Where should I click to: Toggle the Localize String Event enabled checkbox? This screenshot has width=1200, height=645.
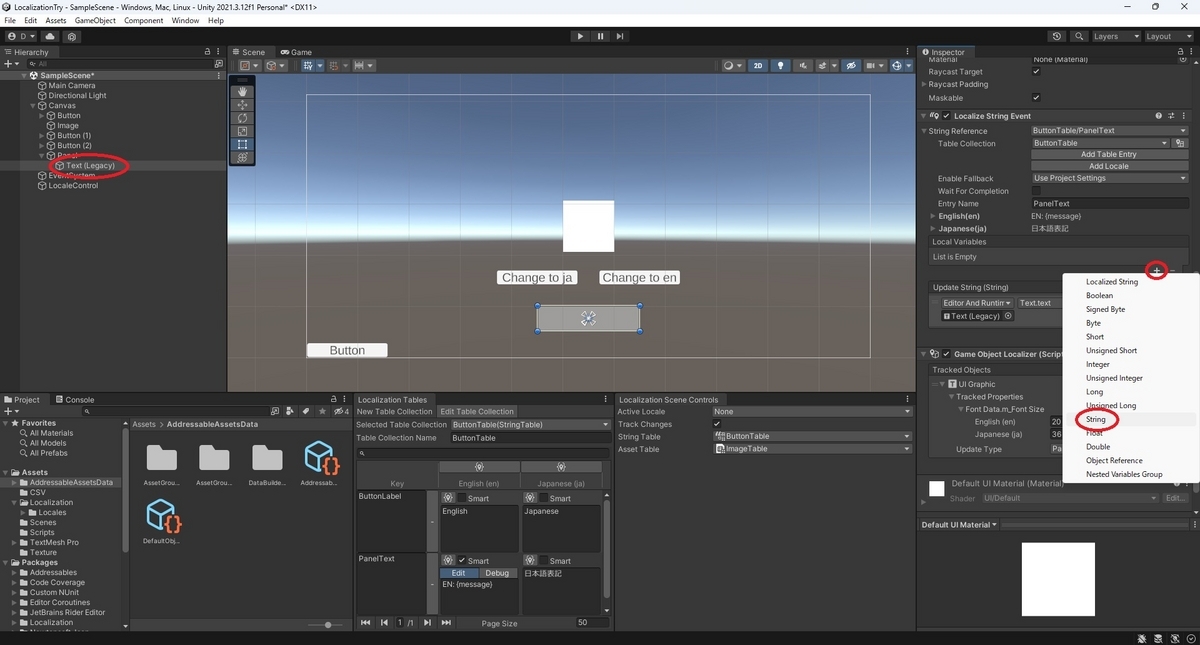pos(947,116)
